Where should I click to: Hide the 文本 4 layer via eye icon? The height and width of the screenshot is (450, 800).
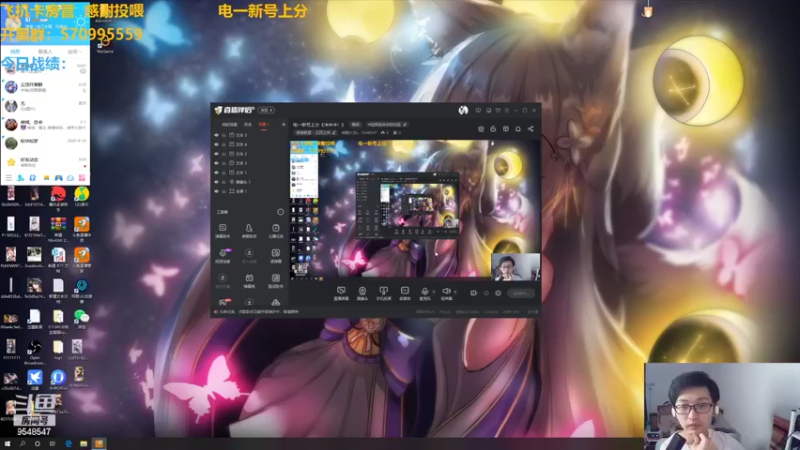(x=216, y=144)
